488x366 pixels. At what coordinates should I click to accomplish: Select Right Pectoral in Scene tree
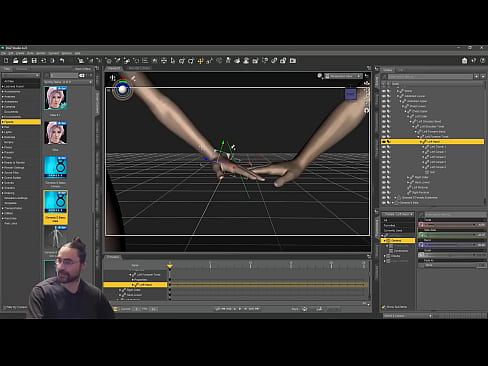420,193
